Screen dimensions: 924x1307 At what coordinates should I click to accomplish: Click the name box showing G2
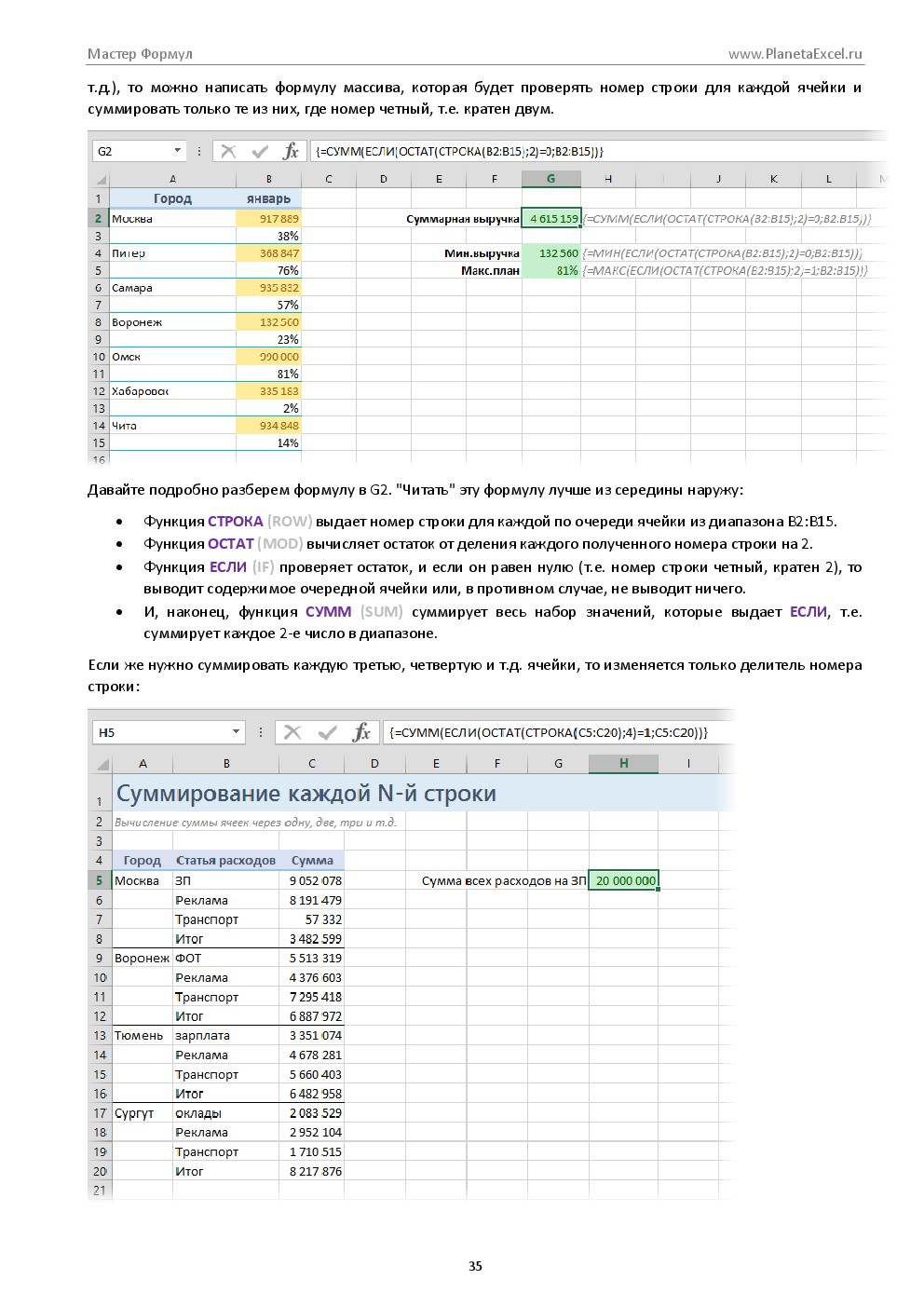click(x=139, y=151)
